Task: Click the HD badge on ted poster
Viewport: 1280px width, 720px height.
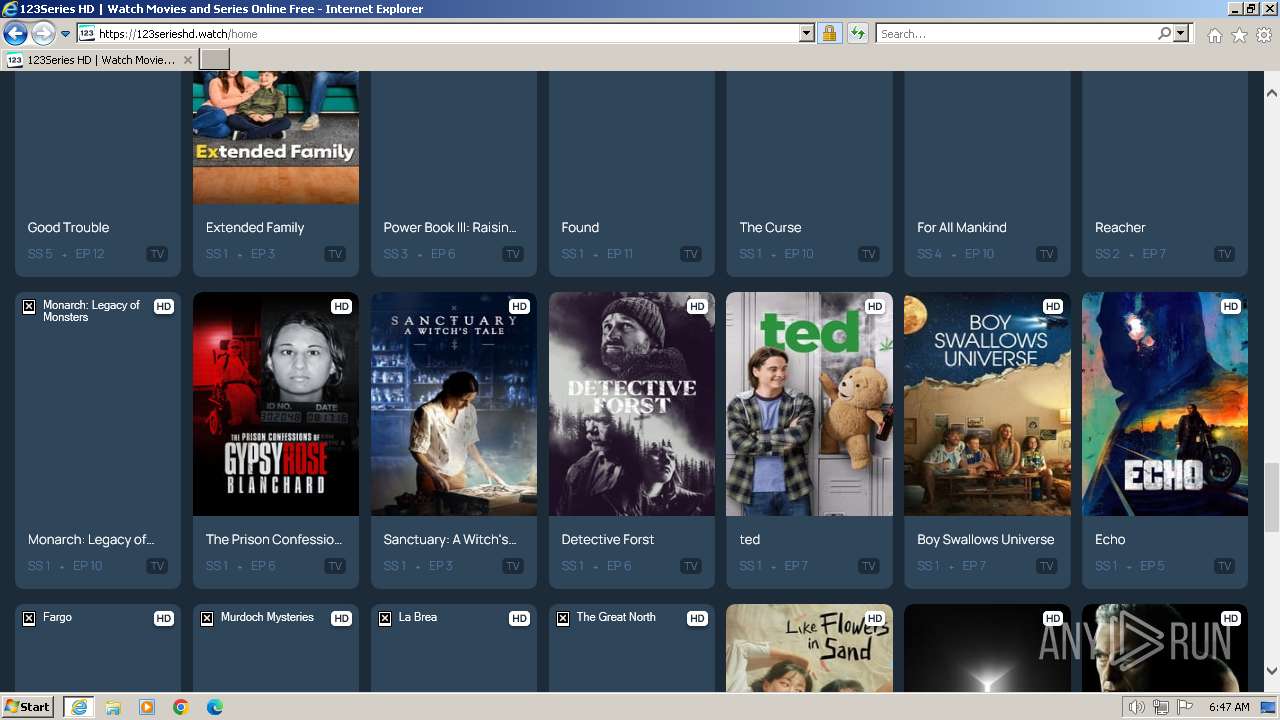Action: [875, 306]
